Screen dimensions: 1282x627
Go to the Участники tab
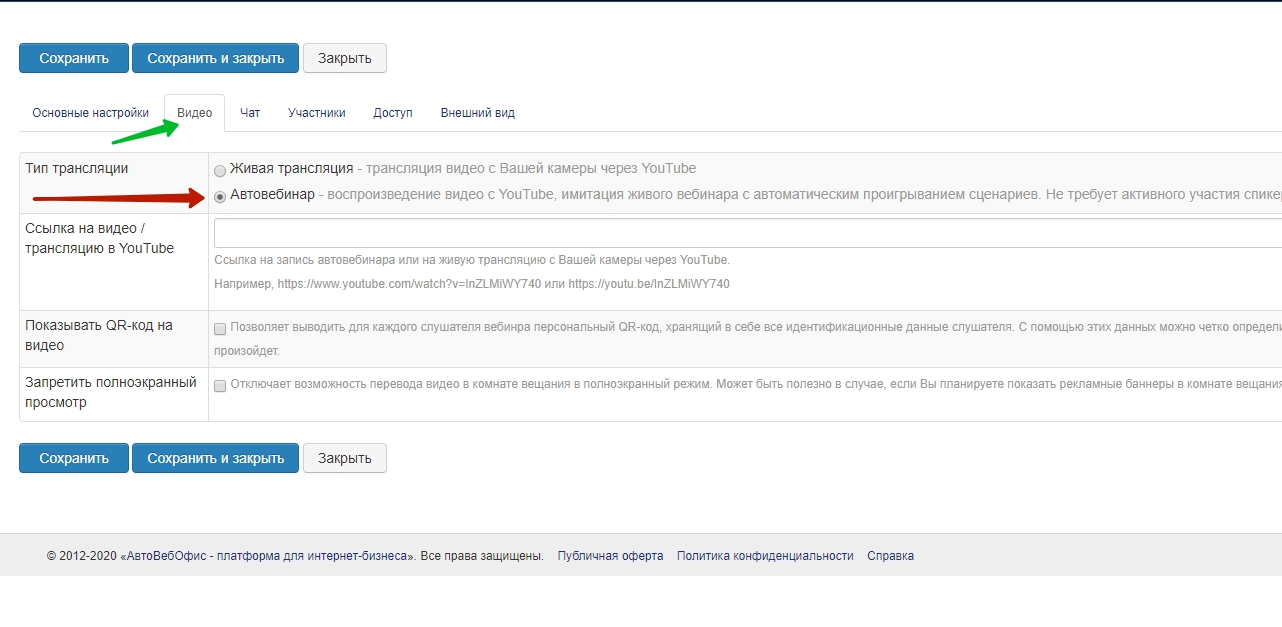317,113
